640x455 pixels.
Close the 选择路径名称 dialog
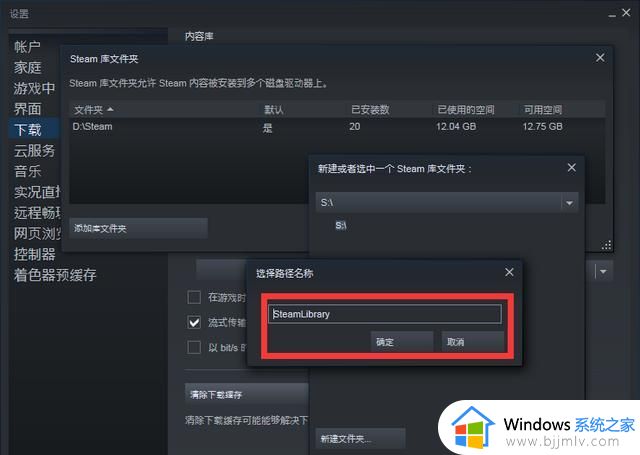pos(509,272)
